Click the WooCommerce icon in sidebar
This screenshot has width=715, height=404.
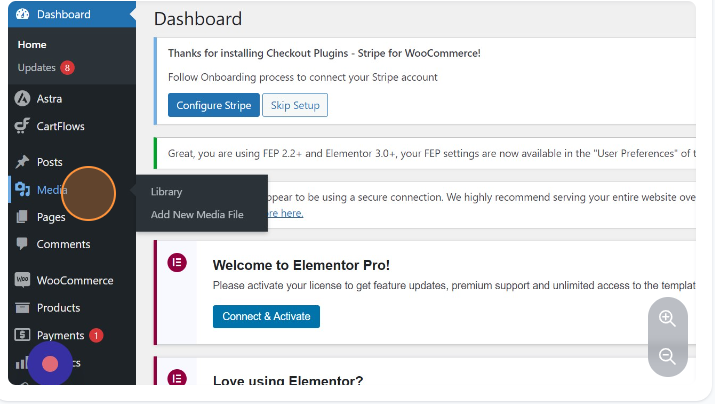pos(22,281)
